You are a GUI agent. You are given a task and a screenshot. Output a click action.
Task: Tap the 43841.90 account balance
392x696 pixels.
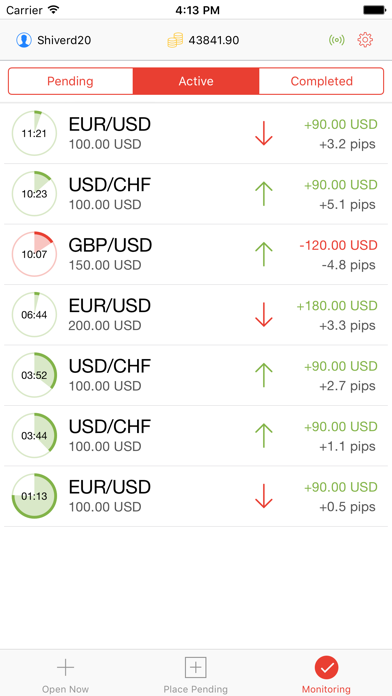tap(214, 40)
